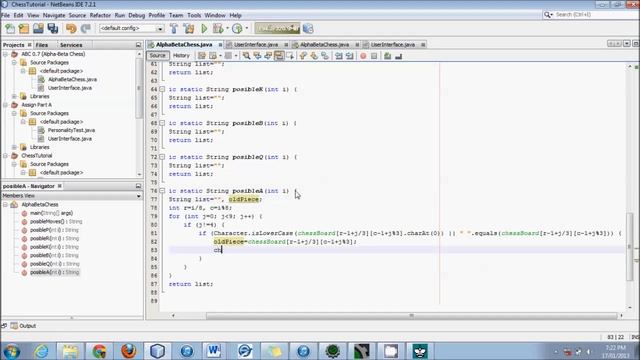Collapse code fold at posibleB method
The height and width of the screenshot is (360, 640).
click(162, 123)
